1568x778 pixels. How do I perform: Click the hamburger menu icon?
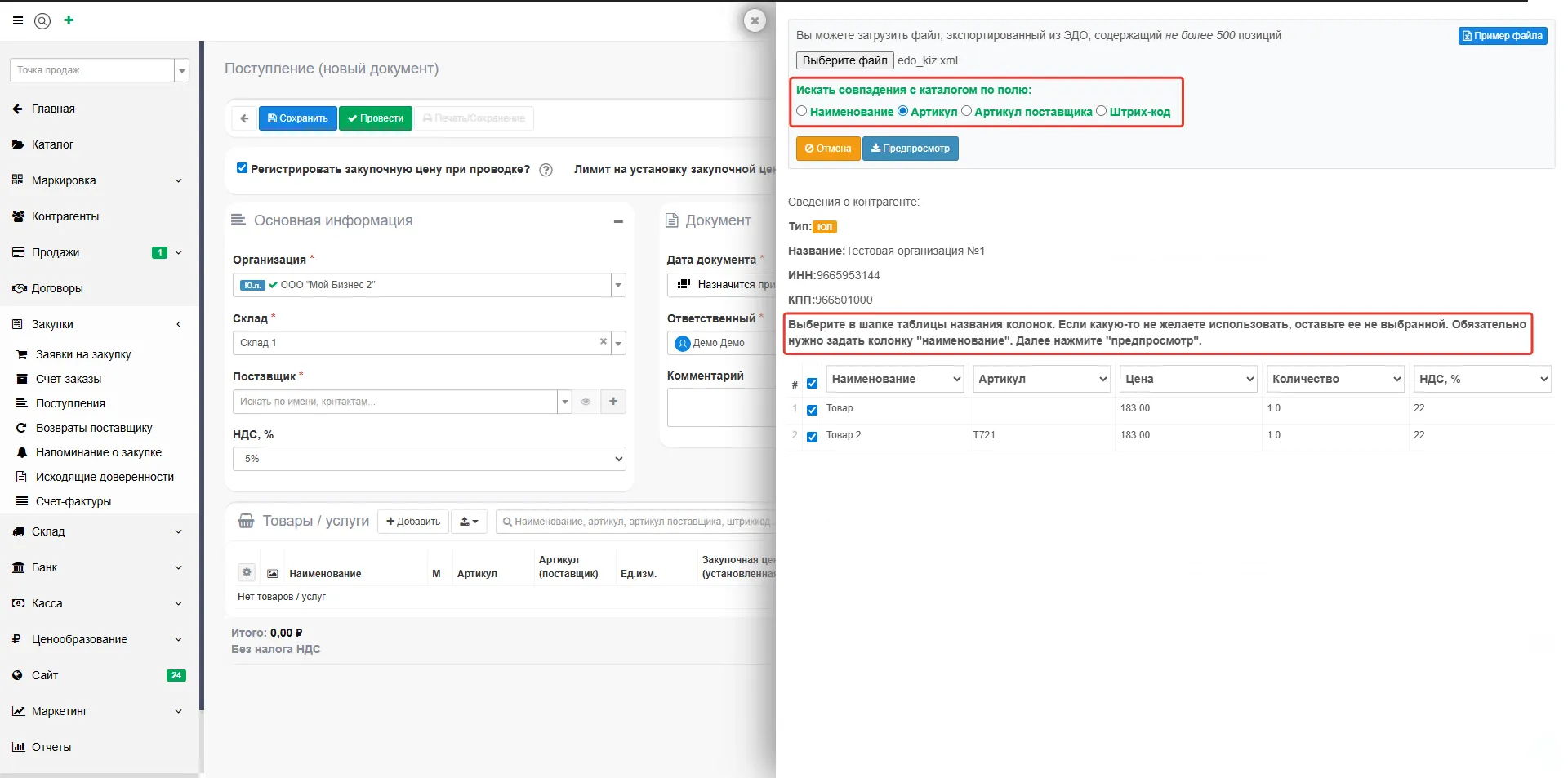[x=18, y=21]
